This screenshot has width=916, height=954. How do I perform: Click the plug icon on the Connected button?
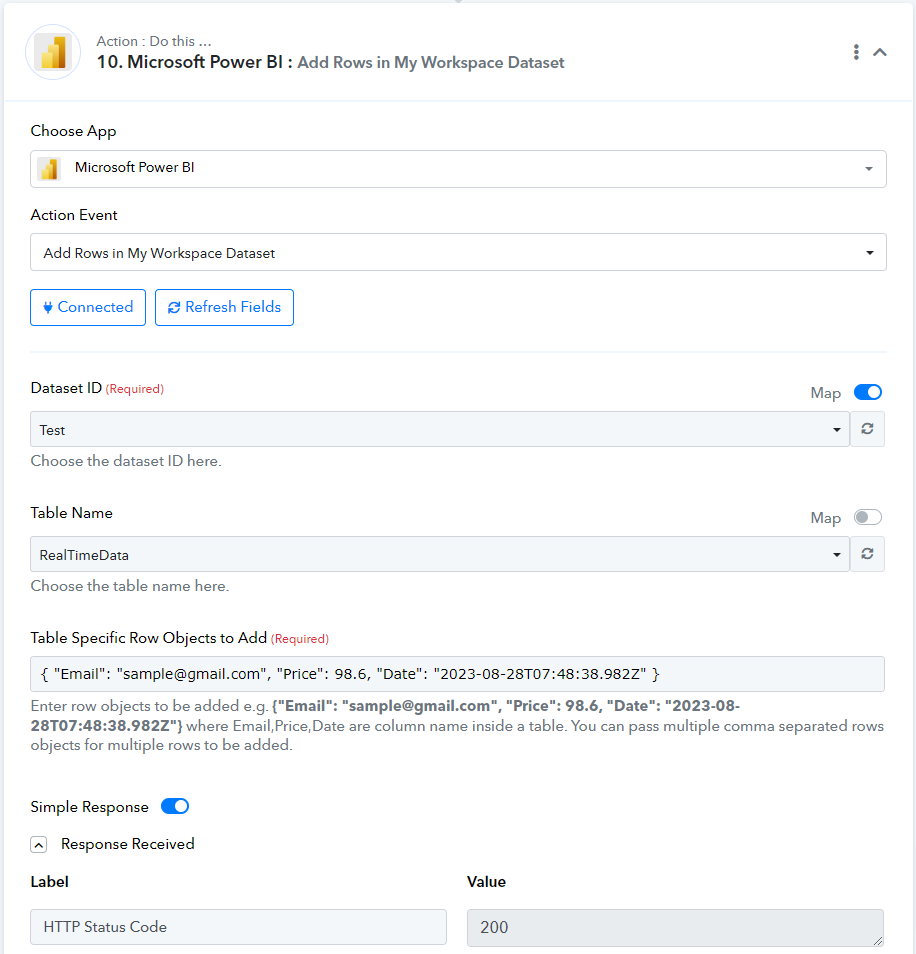coord(47,307)
